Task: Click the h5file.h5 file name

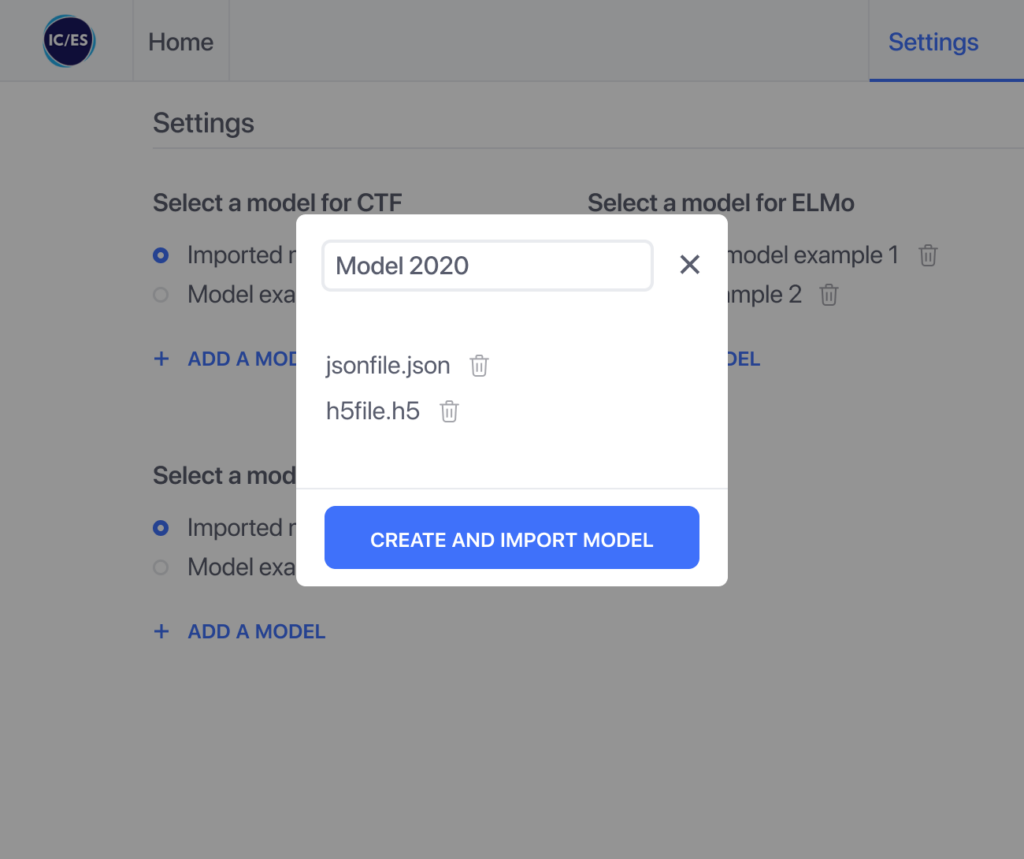Action: (373, 412)
